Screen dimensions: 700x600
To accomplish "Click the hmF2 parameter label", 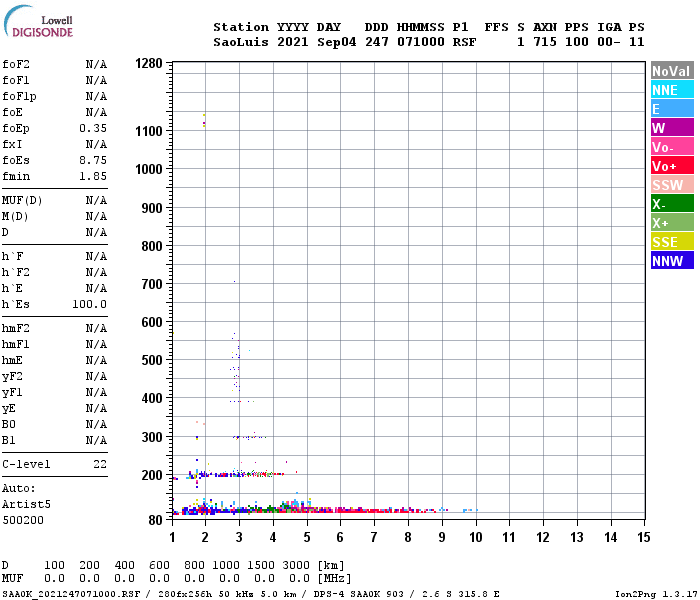I will tap(16, 329).
